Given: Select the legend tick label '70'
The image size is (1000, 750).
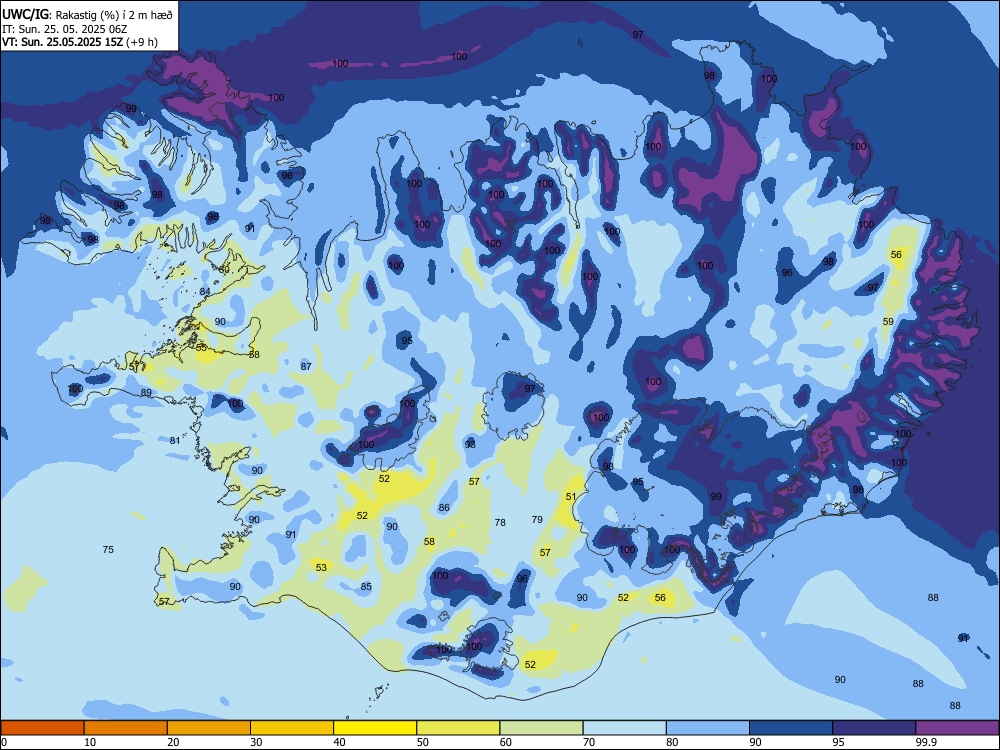Looking at the screenshot, I should pyautogui.click(x=589, y=742).
